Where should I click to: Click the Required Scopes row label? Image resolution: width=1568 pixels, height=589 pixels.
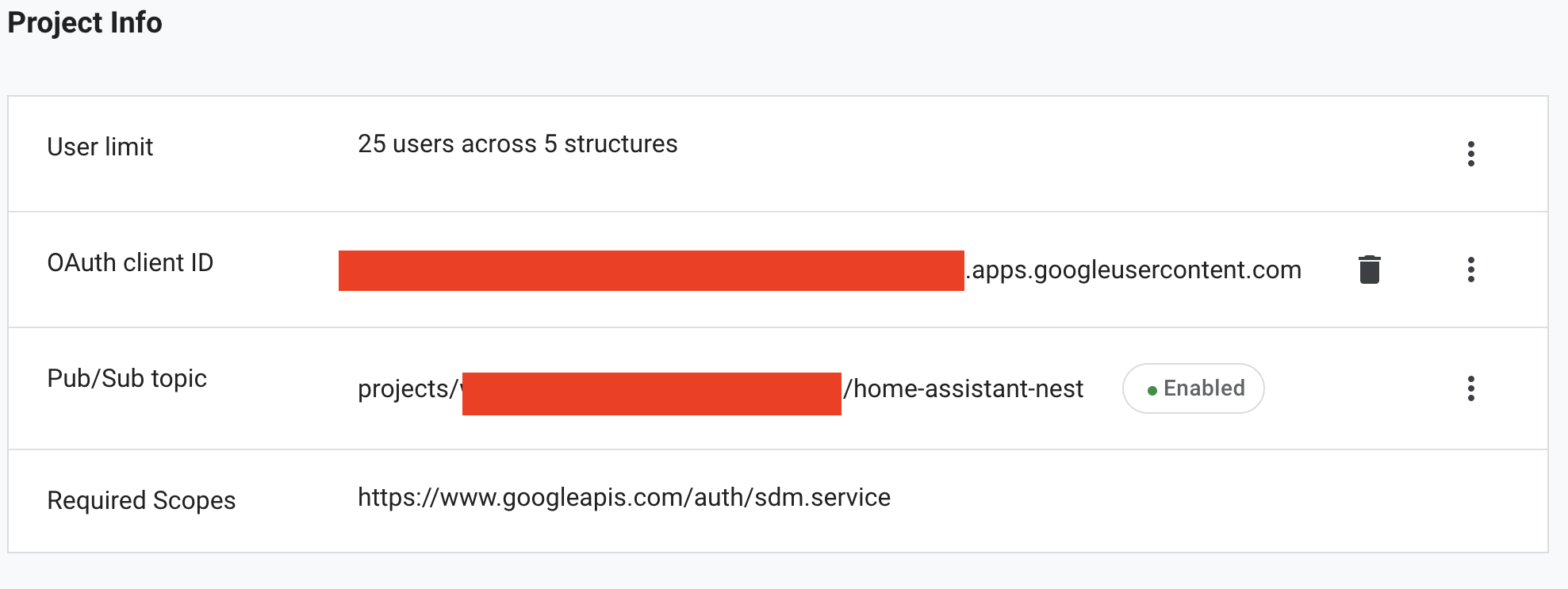click(x=140, y=500)
